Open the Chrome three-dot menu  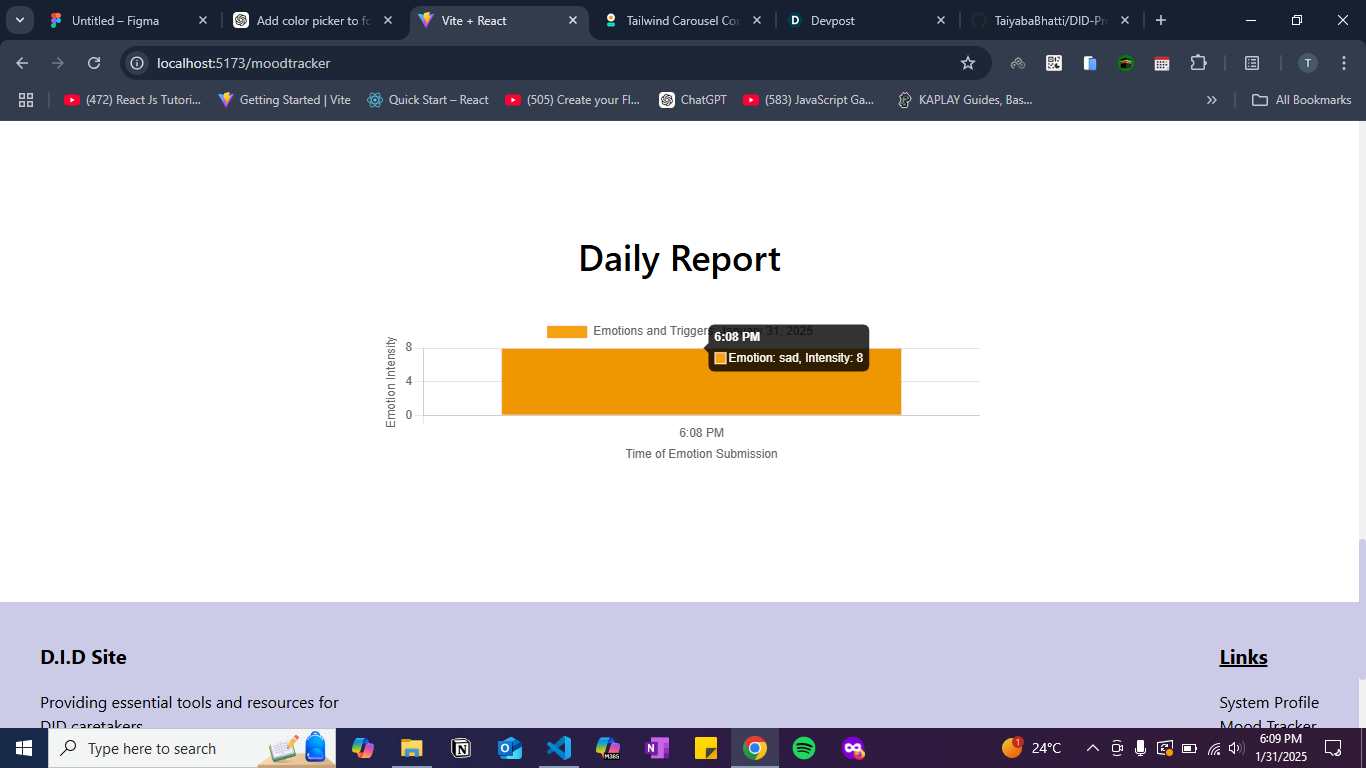tap(1344, 62)
